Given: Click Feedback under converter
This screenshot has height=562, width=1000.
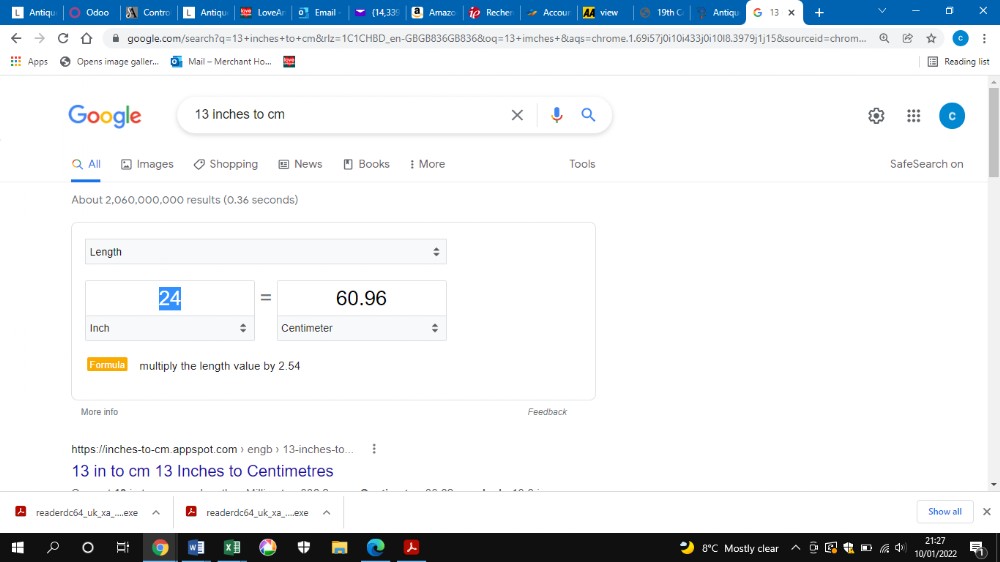Looking at the screenshot, I should pyautogui.click(x=547, y=412).
